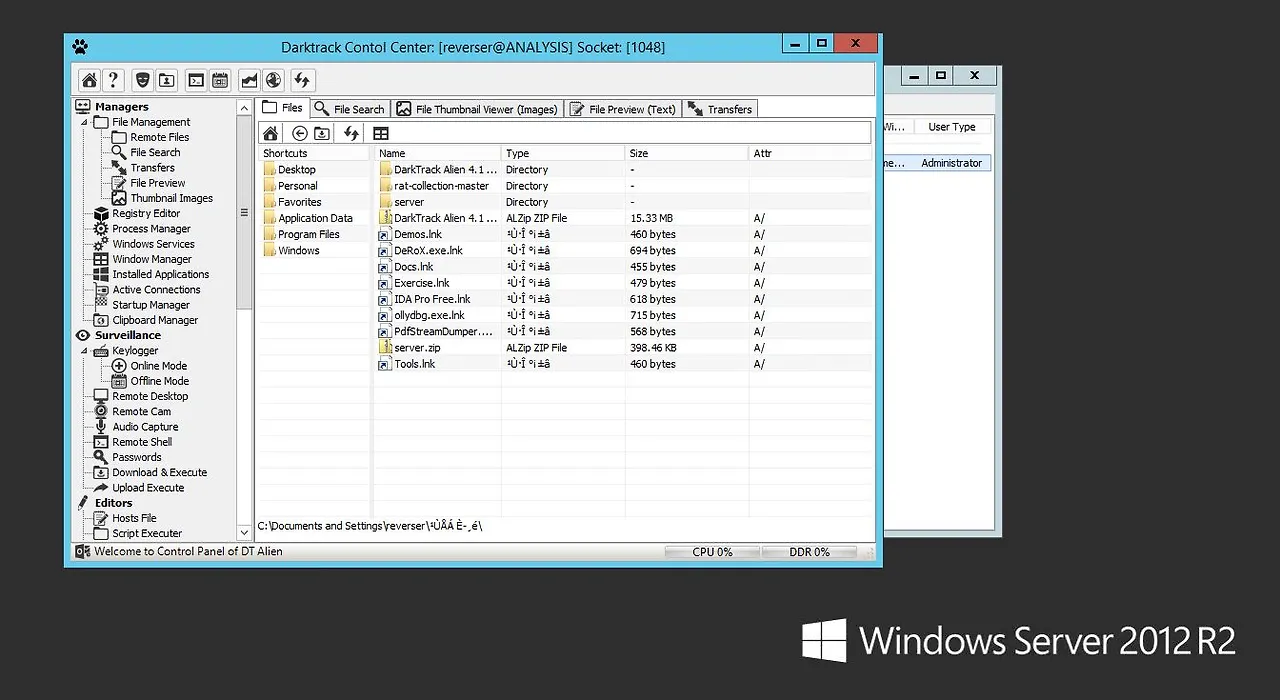This screenshot has height=700, width=1280.
Task: Open Startup Manager in the sidebar
Action: [151, 305]
